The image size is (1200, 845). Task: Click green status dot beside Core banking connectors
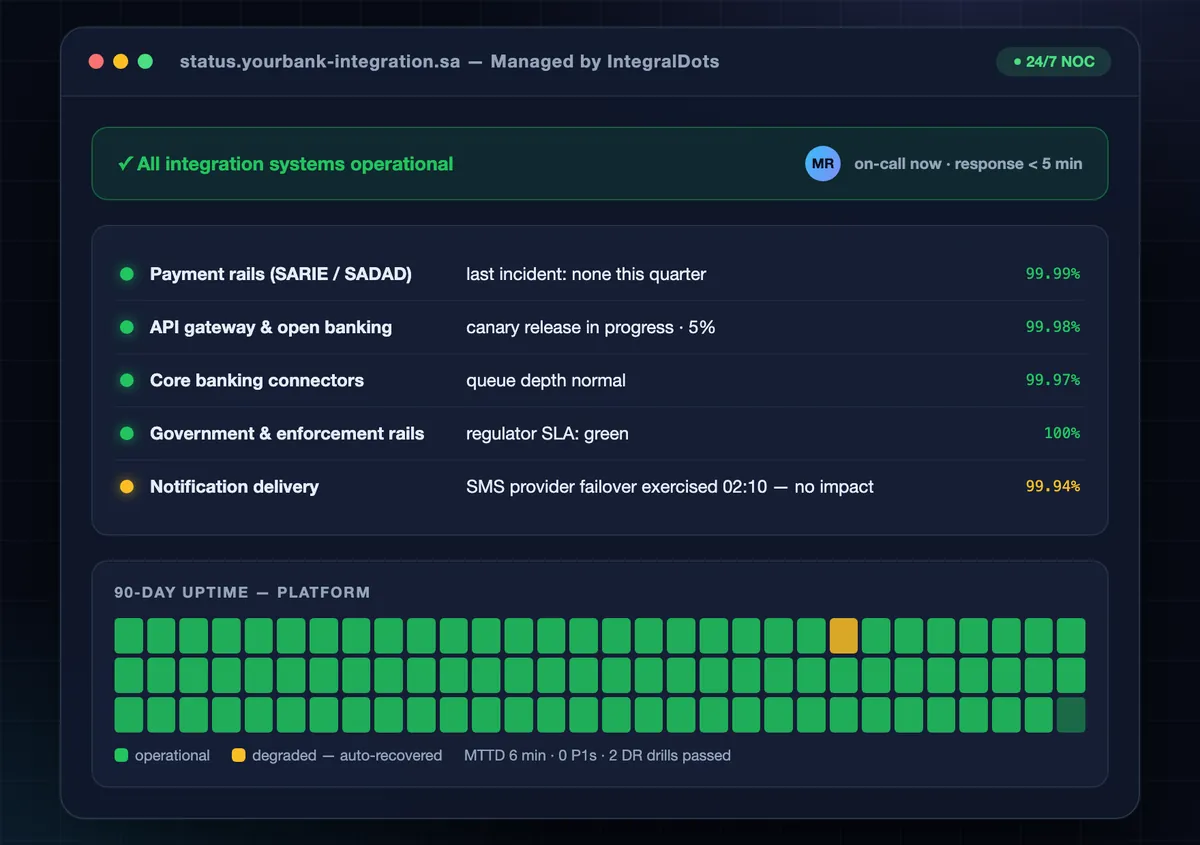click(x=127, y=380)
